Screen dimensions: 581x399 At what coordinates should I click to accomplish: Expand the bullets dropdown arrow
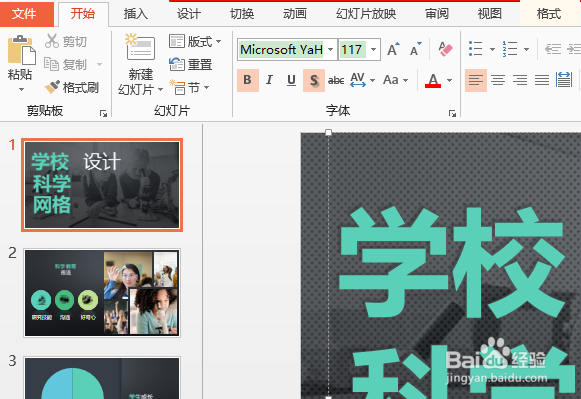(x=492, y=49)
